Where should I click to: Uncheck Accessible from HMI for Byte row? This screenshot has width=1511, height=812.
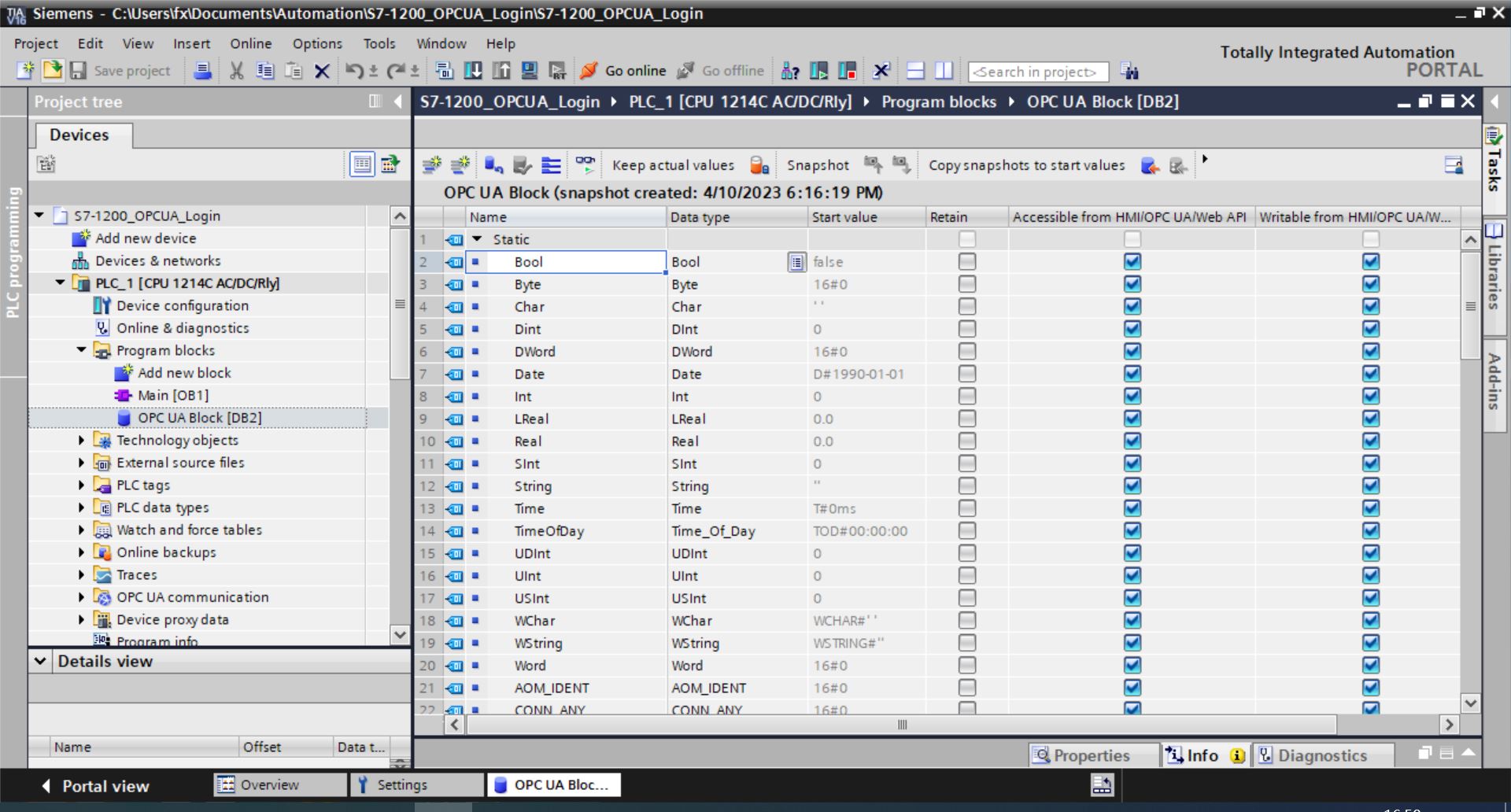click(x=1132, y=284)
